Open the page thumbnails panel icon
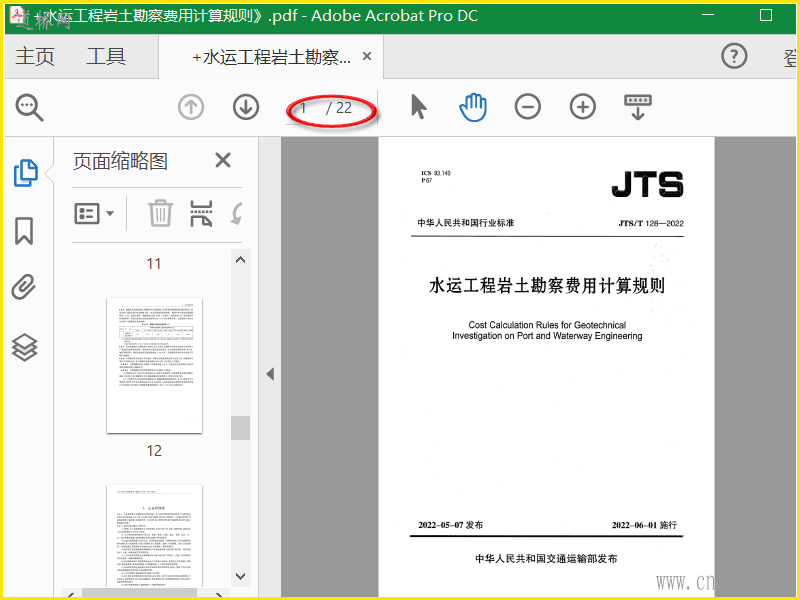Viewport: 800px width, 600px height. click(25, 173)
